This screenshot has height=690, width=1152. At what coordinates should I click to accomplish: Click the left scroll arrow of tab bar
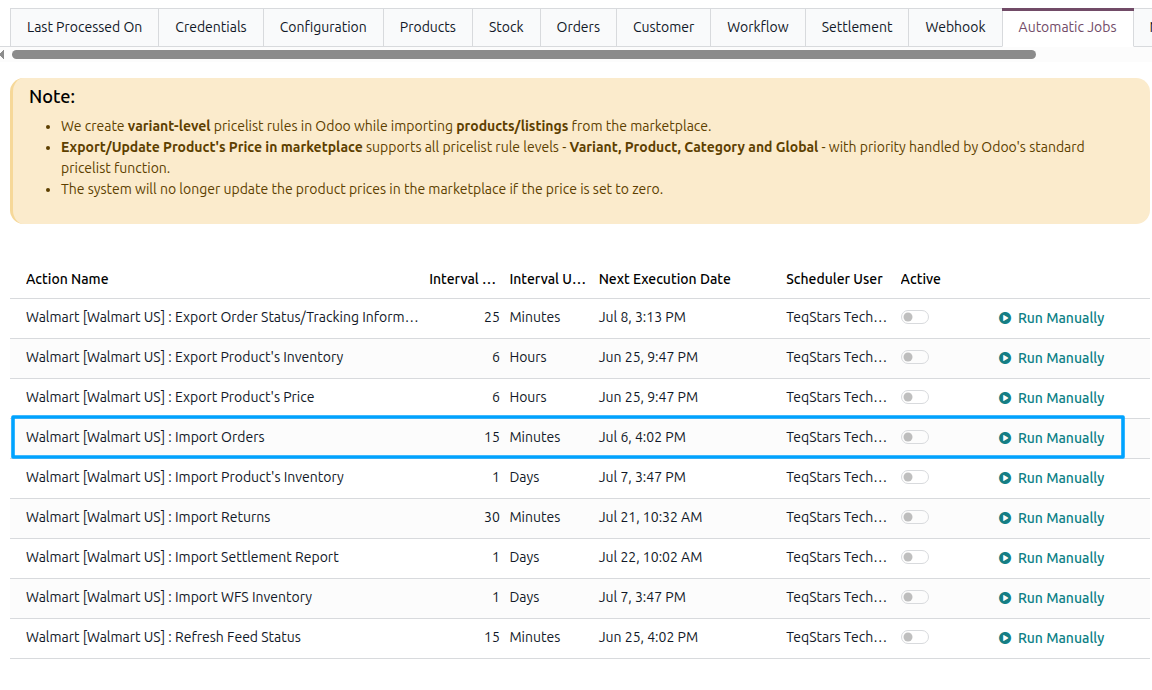click(x=2, y=54)
